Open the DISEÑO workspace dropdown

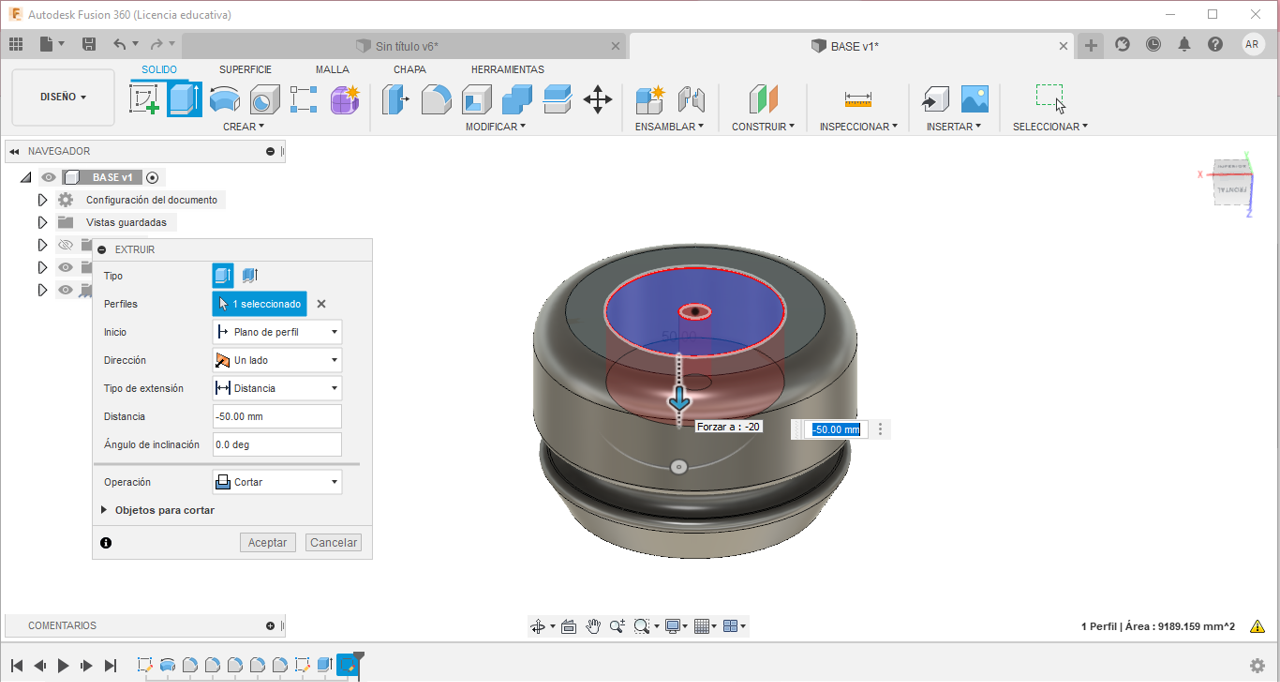[63, 97]
